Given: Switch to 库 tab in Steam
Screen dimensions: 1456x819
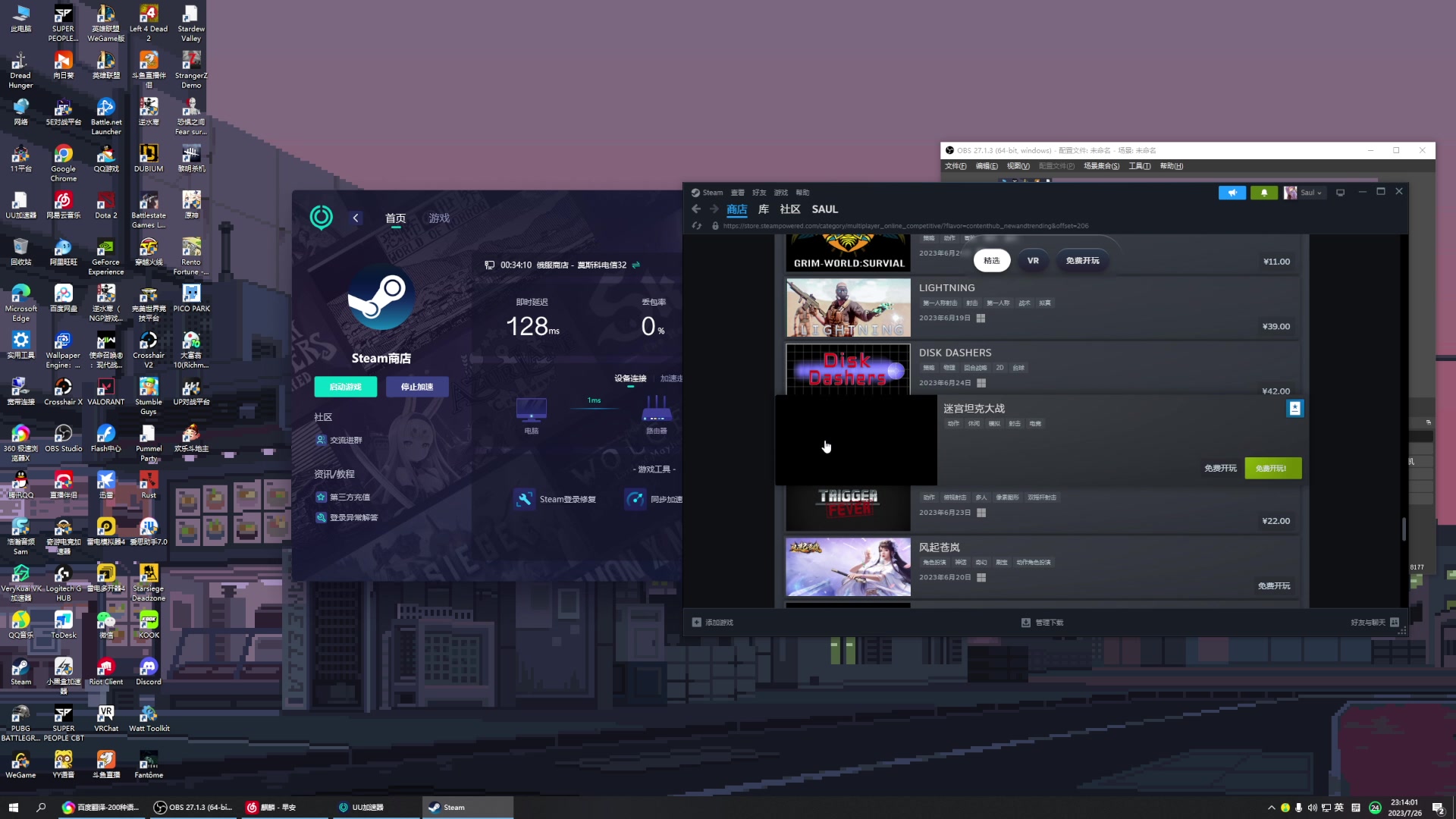Looking at the screenshot, I should pos(764,209).
